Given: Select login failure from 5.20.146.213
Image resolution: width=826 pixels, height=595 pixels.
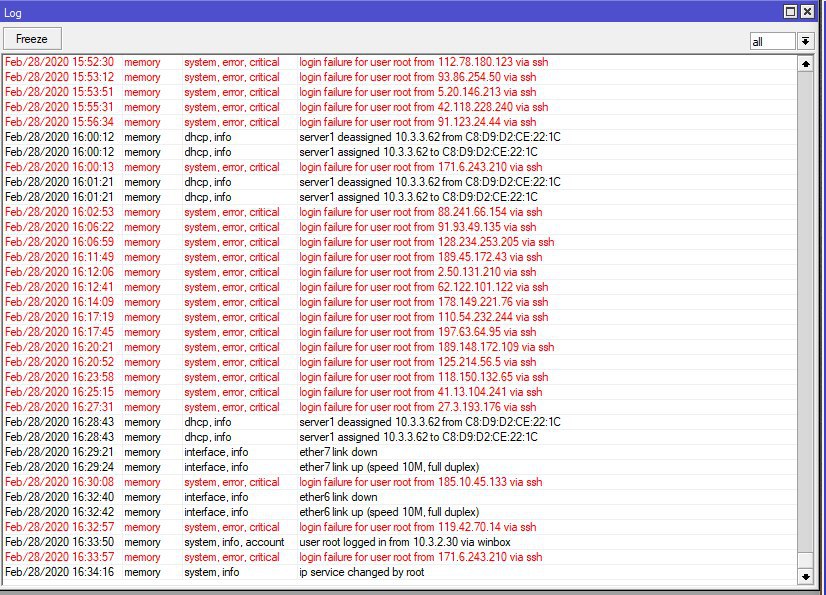Looking at the screenshot, I should tap(400, 92).
